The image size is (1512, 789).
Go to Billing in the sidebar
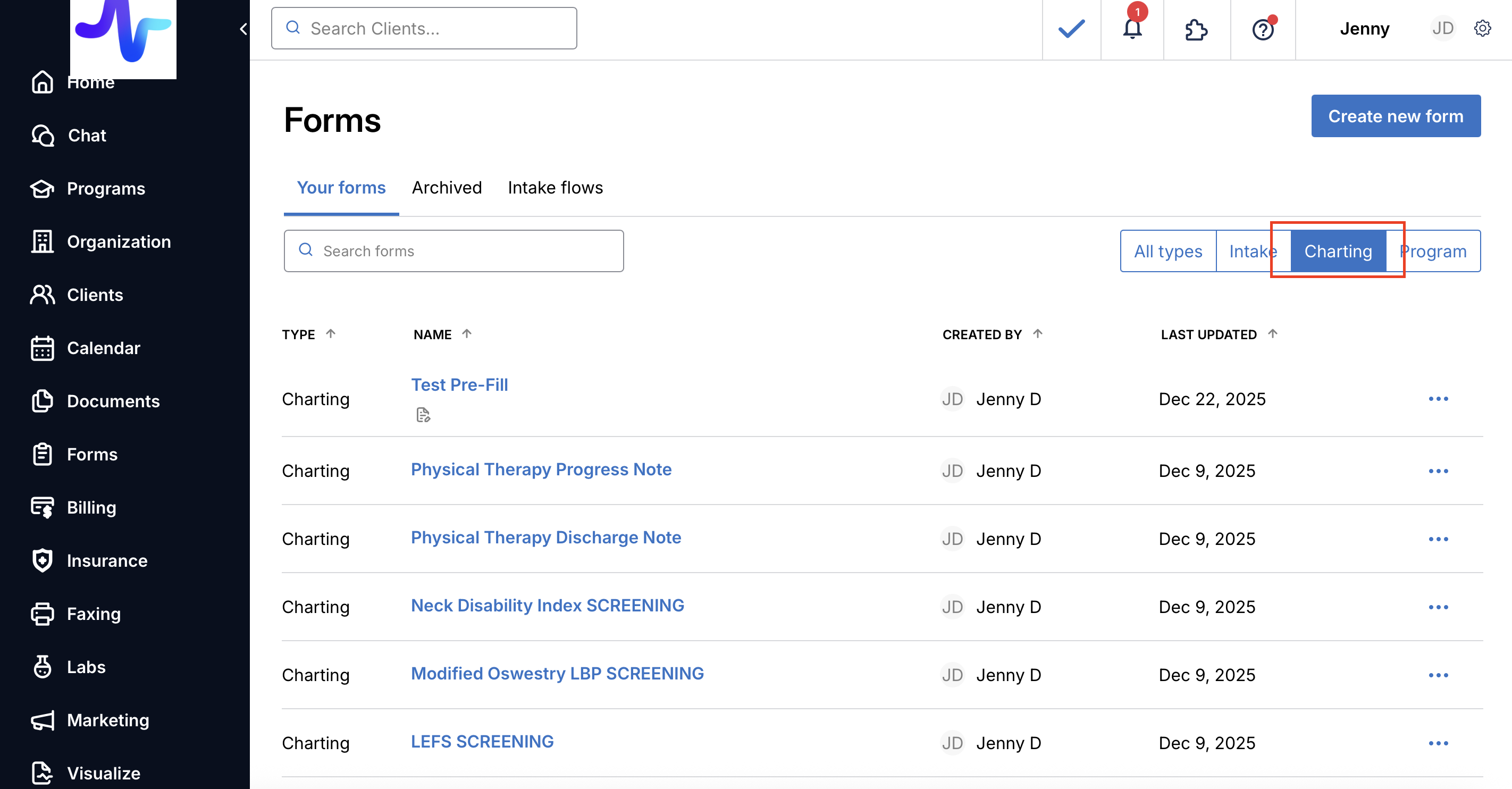tap(91, 507)
